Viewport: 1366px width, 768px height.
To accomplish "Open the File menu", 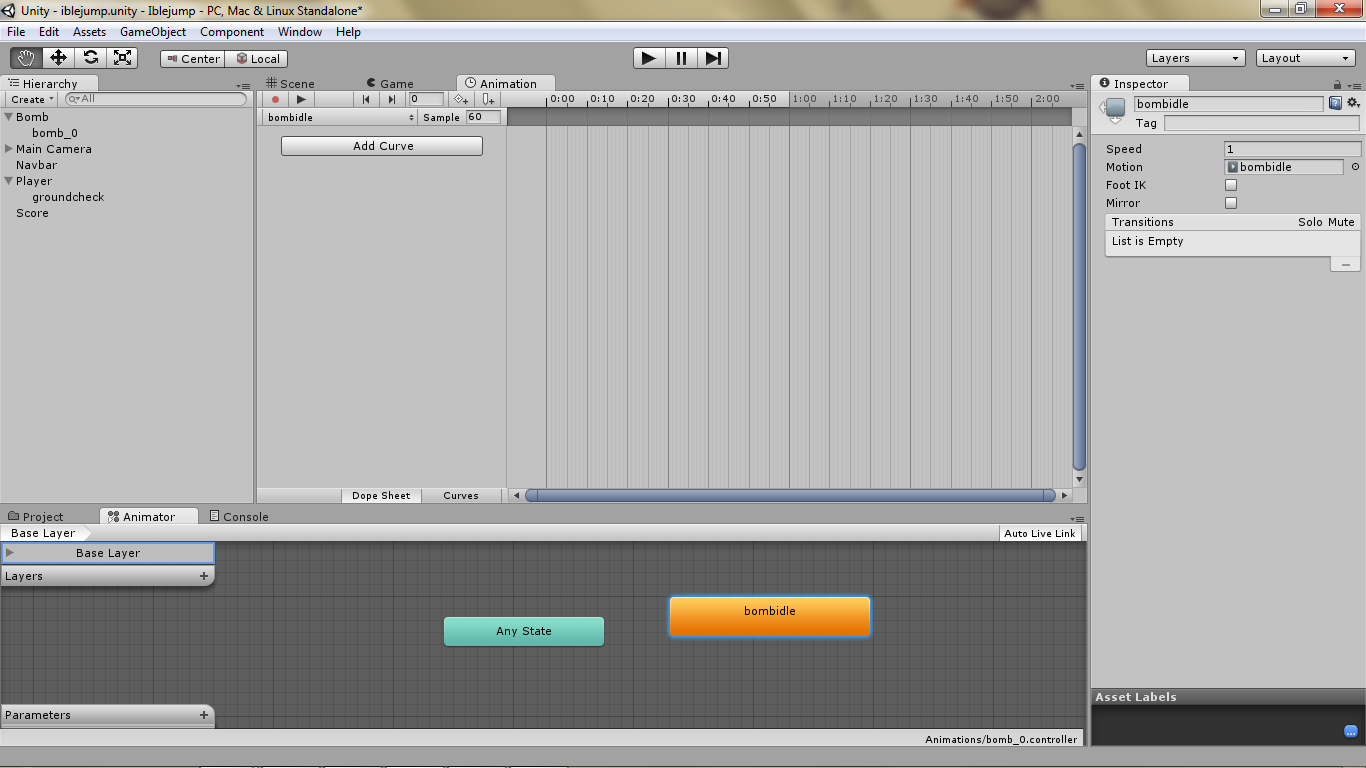I will (x=16, y=32).
